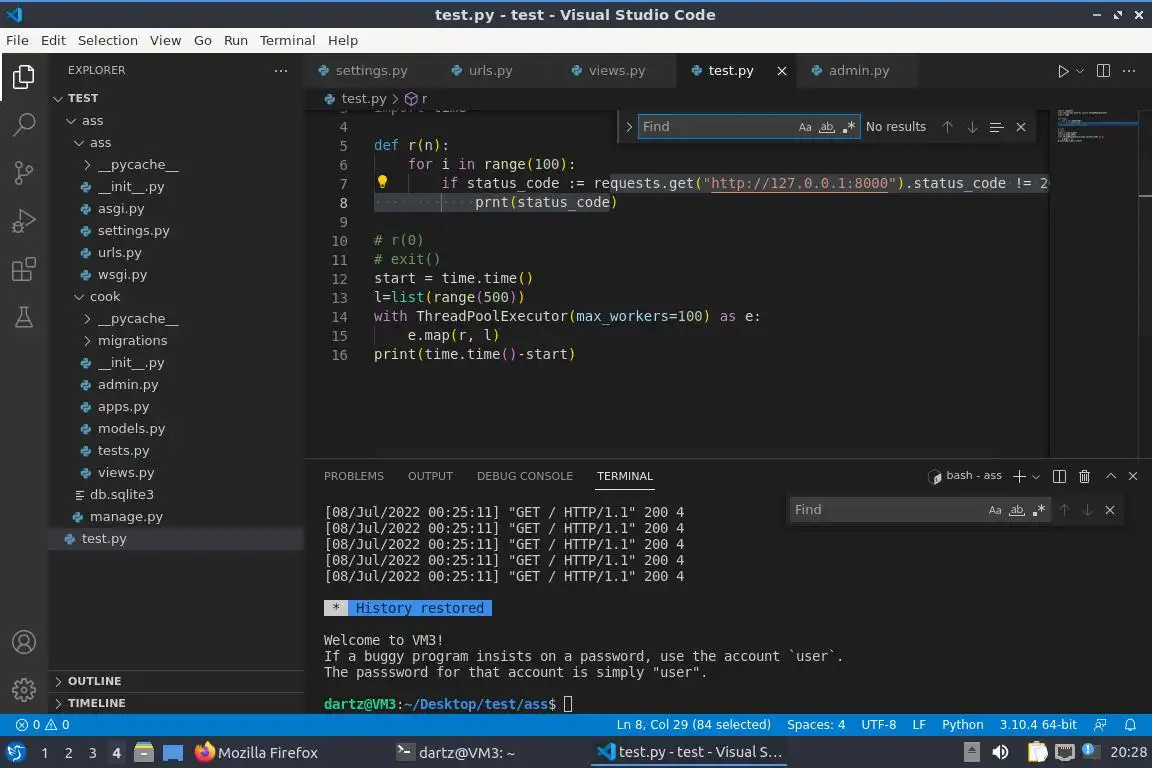Toggle Use Regular Expression in terminal Find
Screen dimensions: 1152x768
tap(1039, 510)
